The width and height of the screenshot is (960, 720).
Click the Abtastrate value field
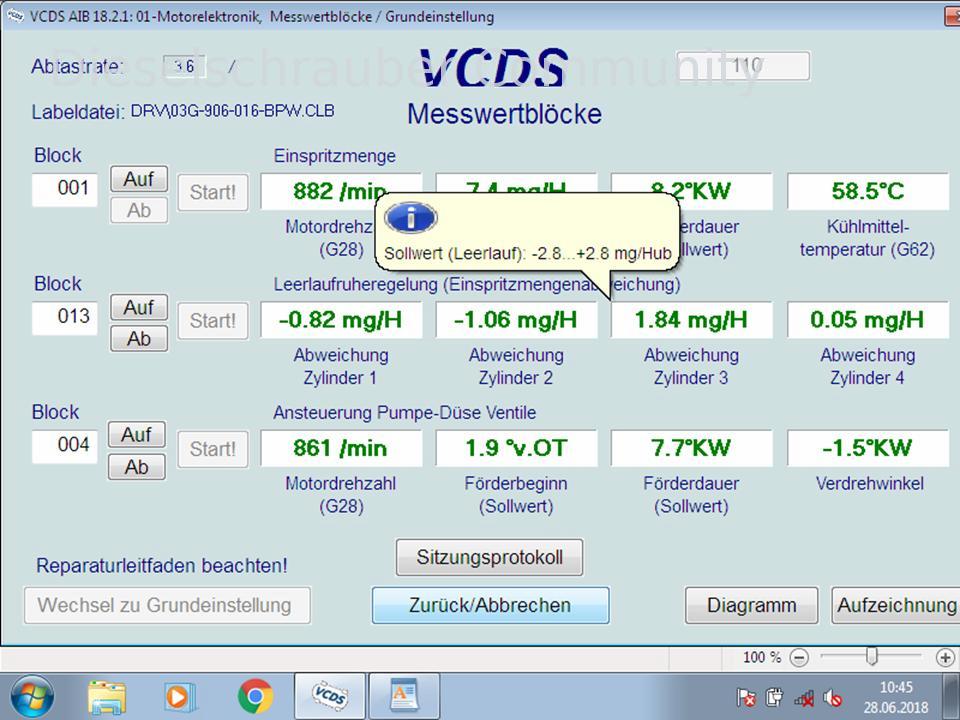[x=184, y=66]
